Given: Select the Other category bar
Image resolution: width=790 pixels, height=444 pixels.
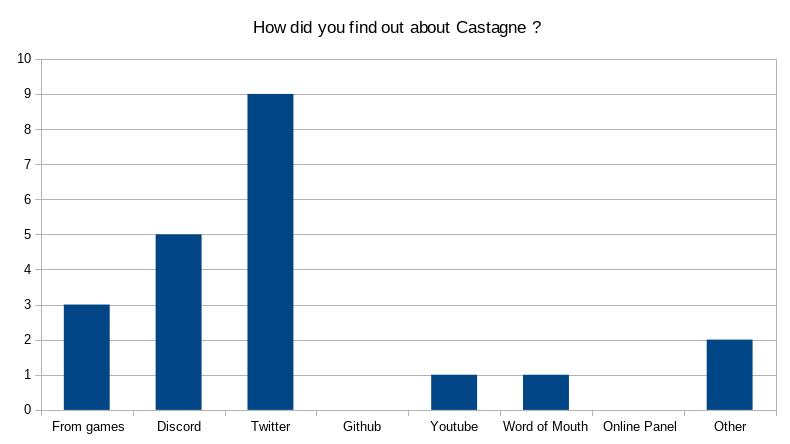Looking at the screenshot, I should pyautogui.click(x=730, y=375).
